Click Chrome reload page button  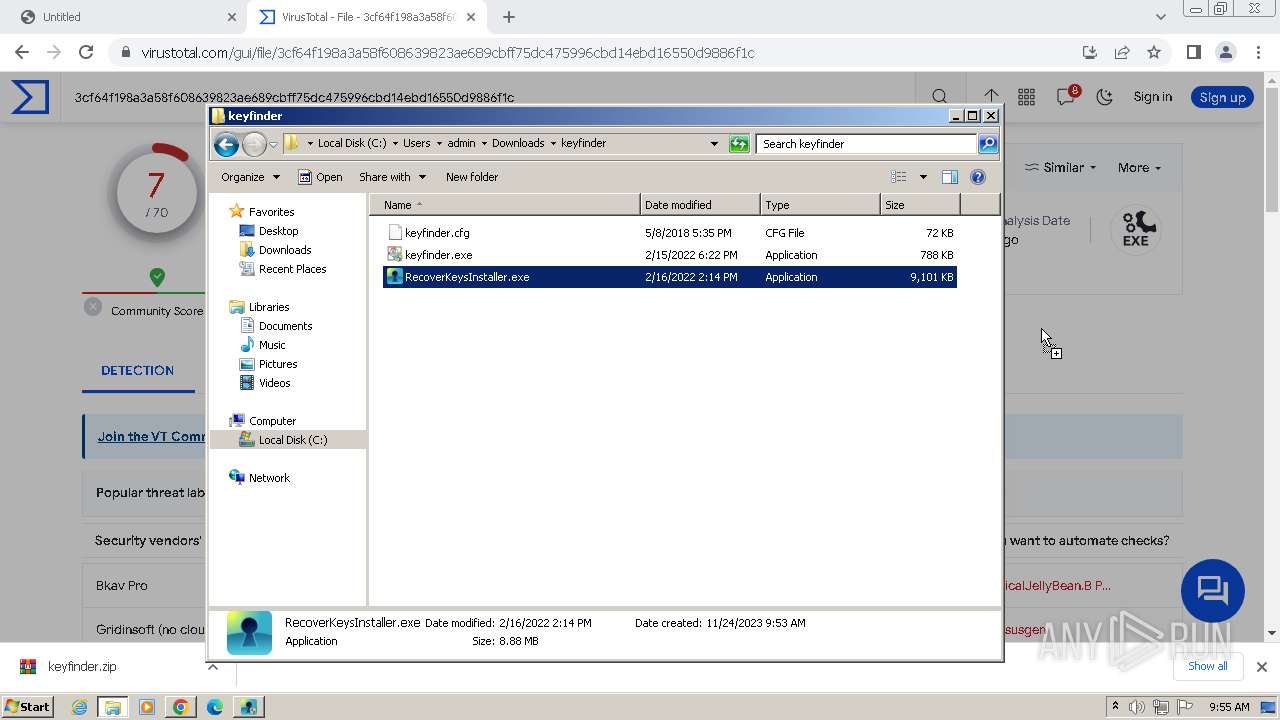[x=86, y=52]
